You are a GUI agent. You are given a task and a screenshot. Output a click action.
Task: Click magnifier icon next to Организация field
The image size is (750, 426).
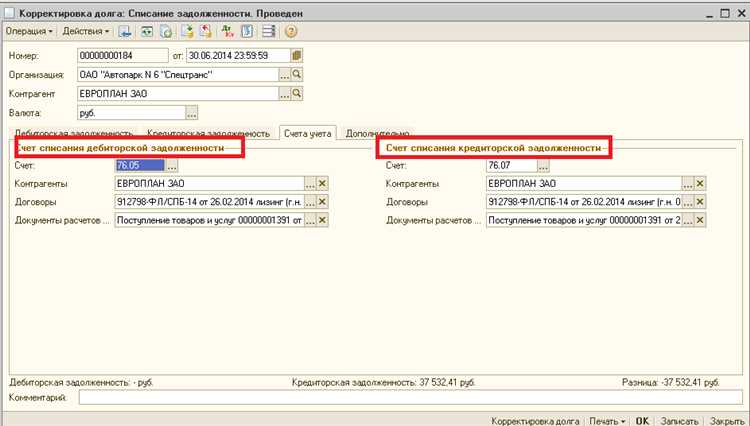click(296, 75)
